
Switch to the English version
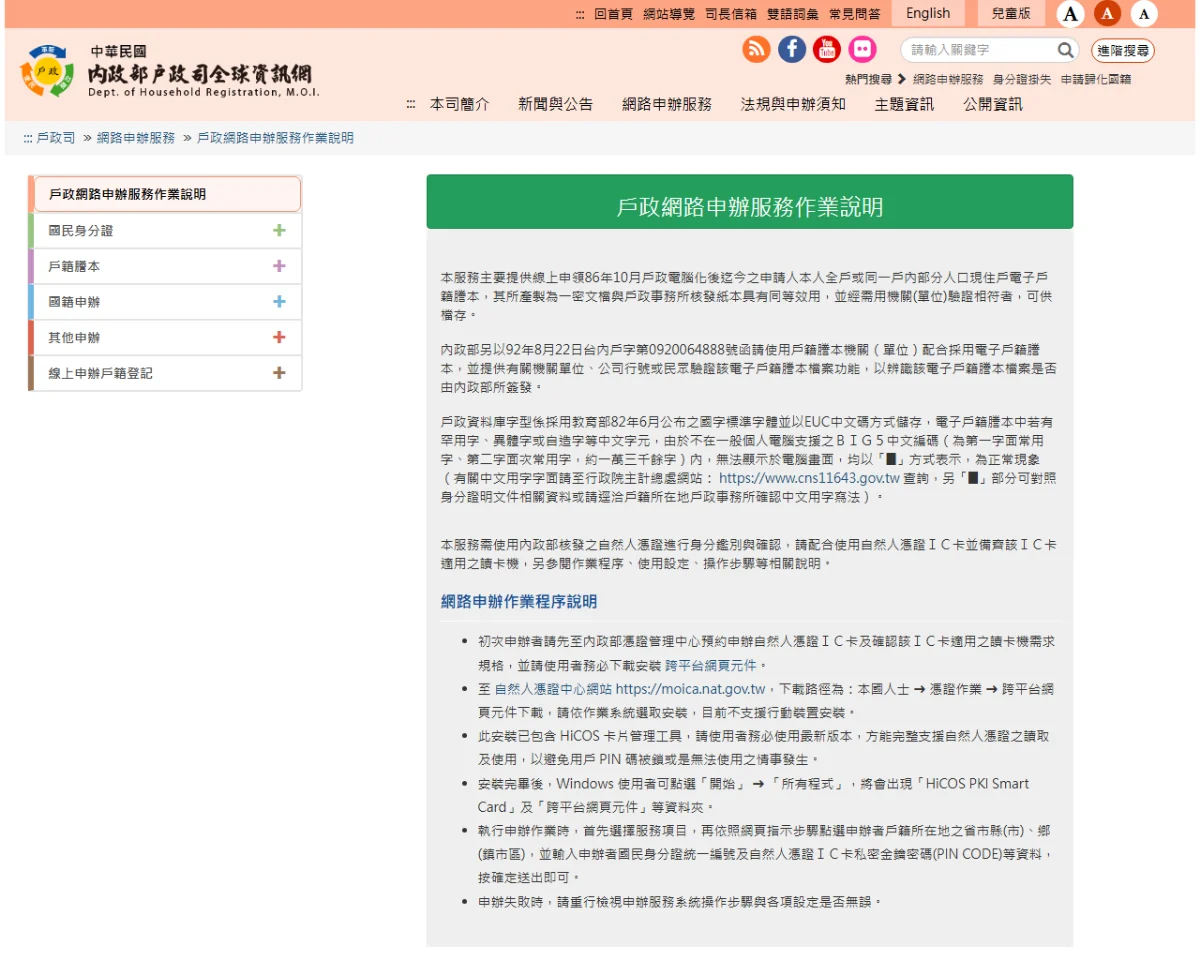[x=928, y=13]
